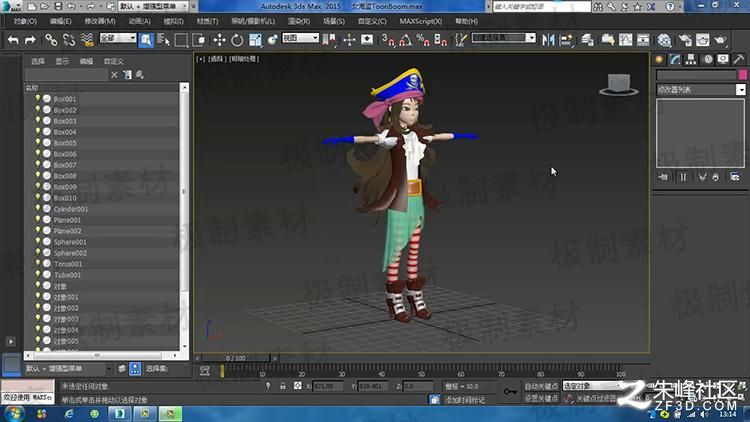
Task: Toggle the Percent Snap button
Action: (x=423, y=40)
